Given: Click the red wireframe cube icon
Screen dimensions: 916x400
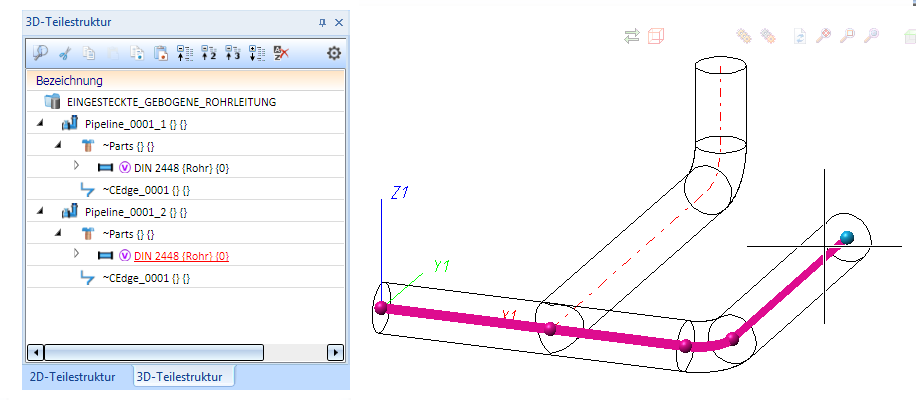Looking at the screenshot, I should [x=657, y=36].
